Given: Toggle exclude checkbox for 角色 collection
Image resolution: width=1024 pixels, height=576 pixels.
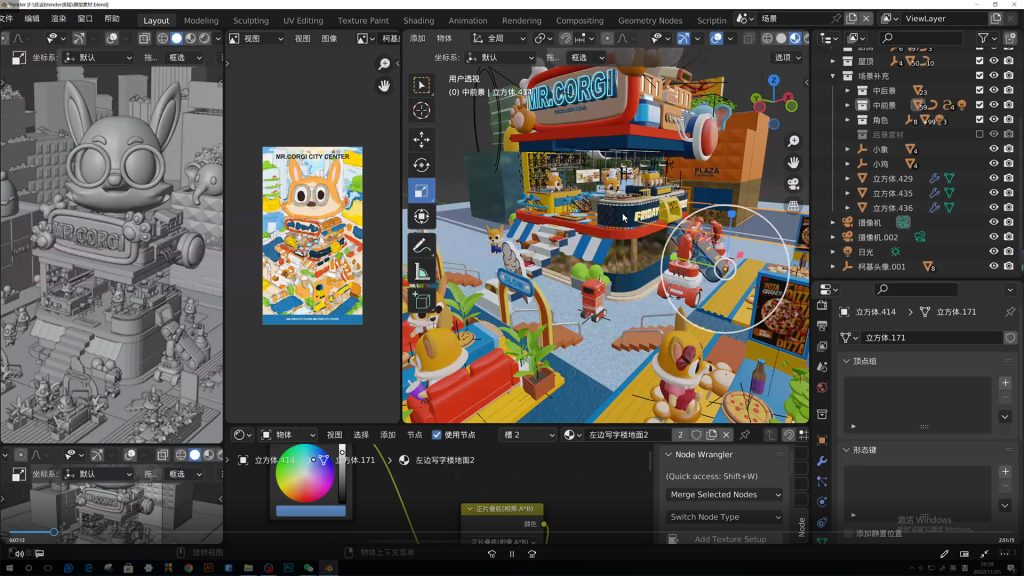Looking at the screenshot, I should coord(980,119).
